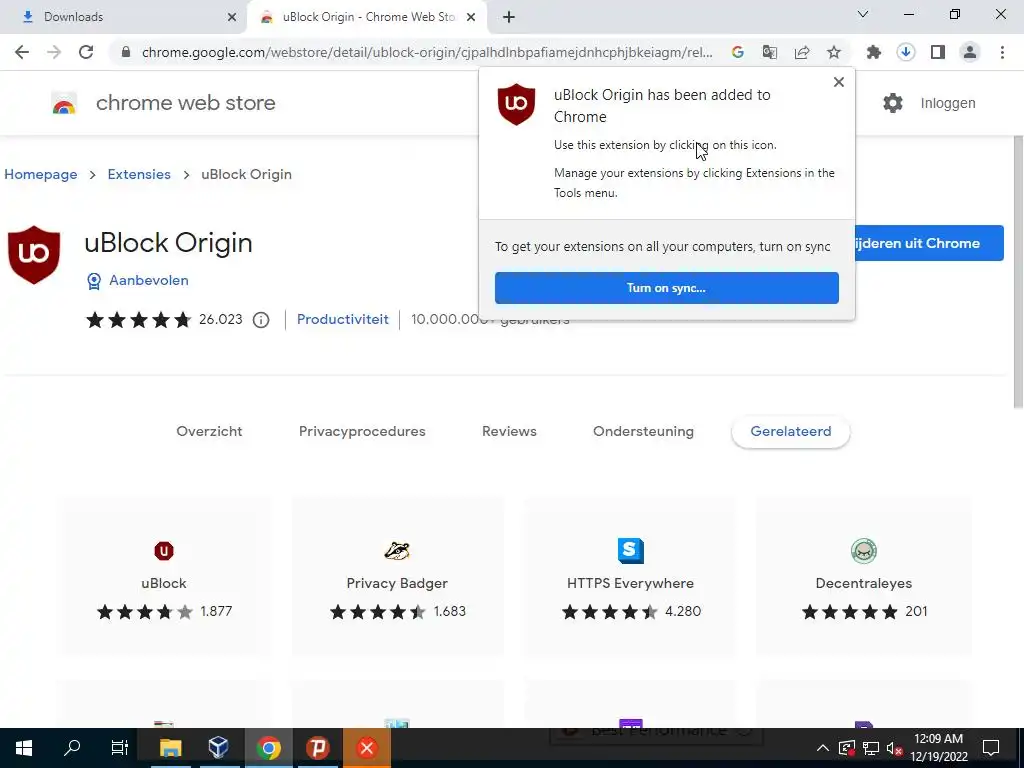The height and width of the screenshot is (768, 1024).
Task: Click the muted volume tray icon
Action: point(894,748)
